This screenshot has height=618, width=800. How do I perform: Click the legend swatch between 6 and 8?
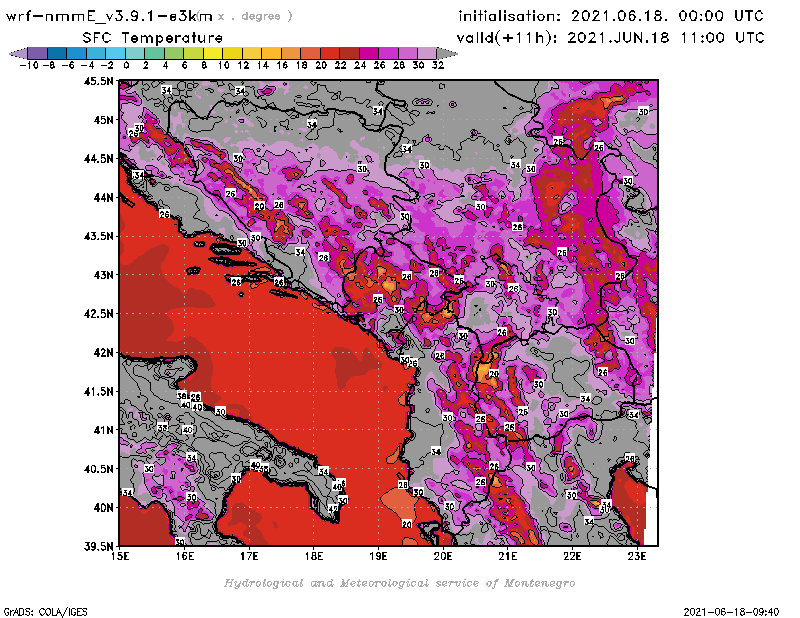tap(193, 53)
